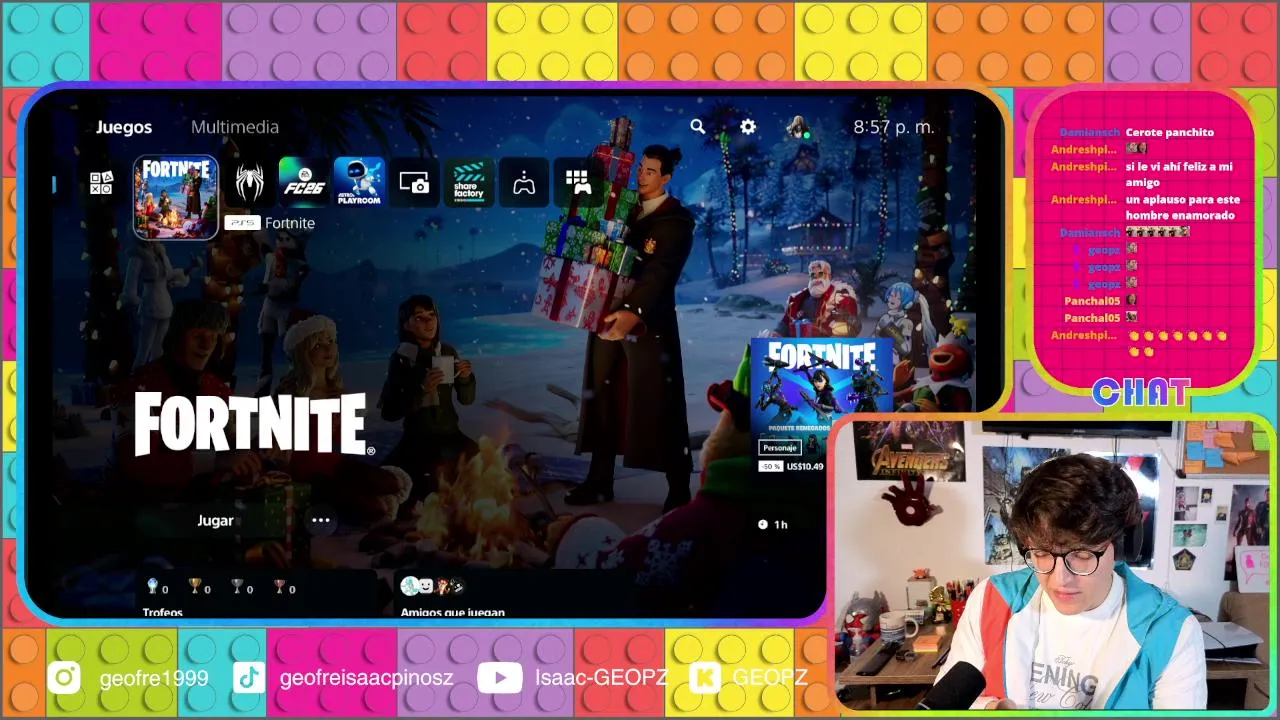Click the Instagram icon in overlay

click(x=64, y=678)
